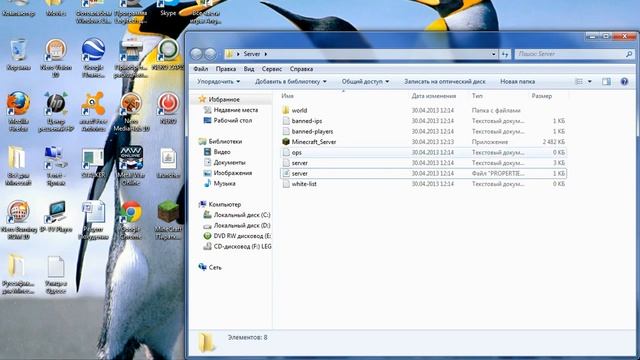Click the Explorer Forward arrow button
The width and height of the screenshot is (640, 360).
click(211, 54)
